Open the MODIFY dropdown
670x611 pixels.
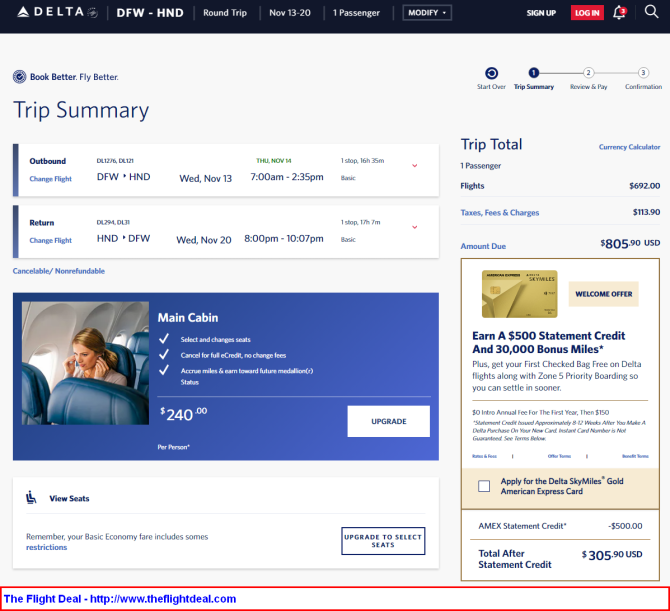coord(427,13)
